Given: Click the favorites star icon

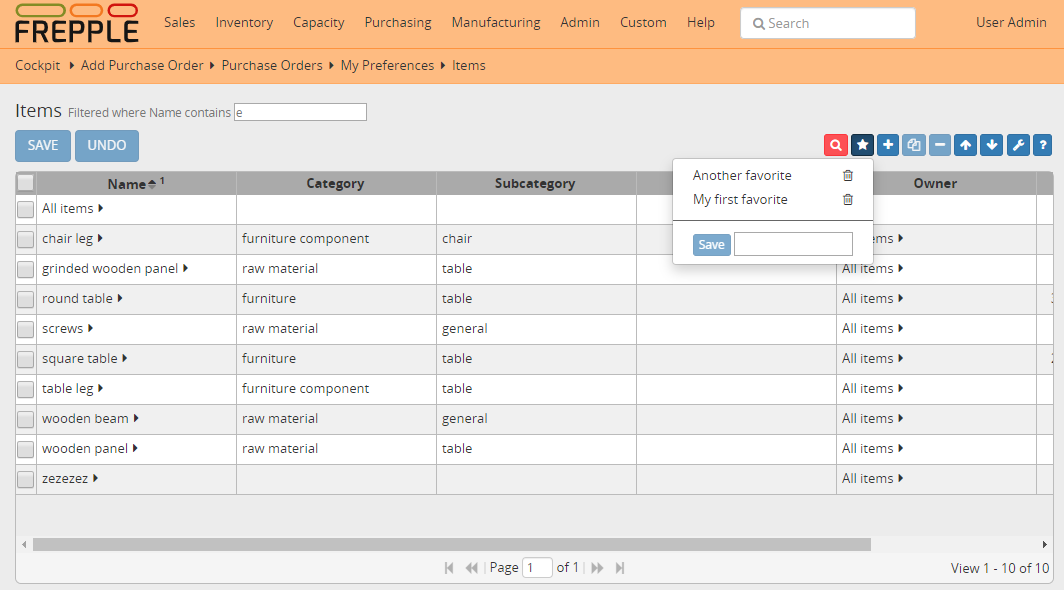Looking at the screenshot, I should click(862, 145).
